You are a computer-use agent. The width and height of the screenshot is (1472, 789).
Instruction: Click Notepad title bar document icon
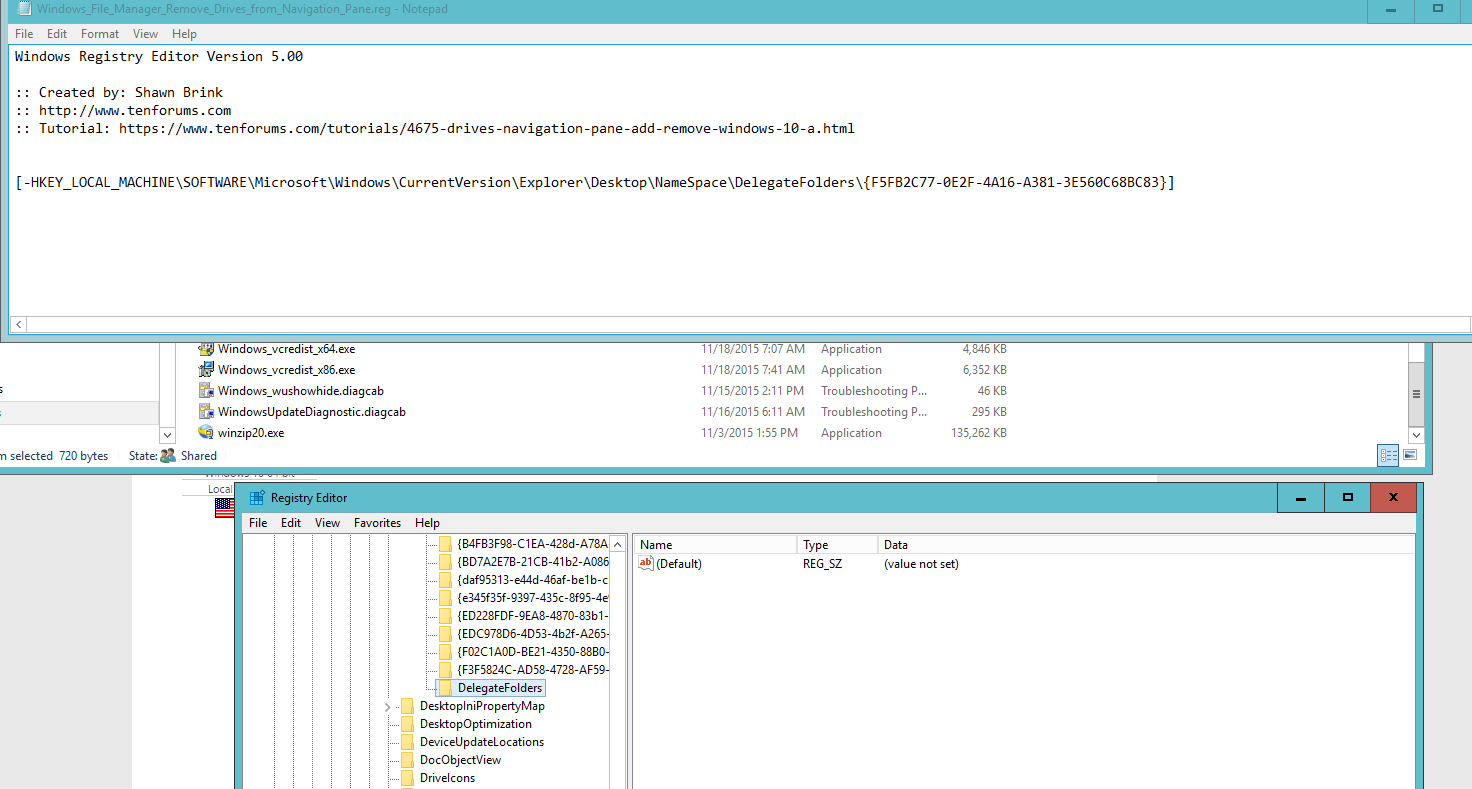(x=23, y=8)
